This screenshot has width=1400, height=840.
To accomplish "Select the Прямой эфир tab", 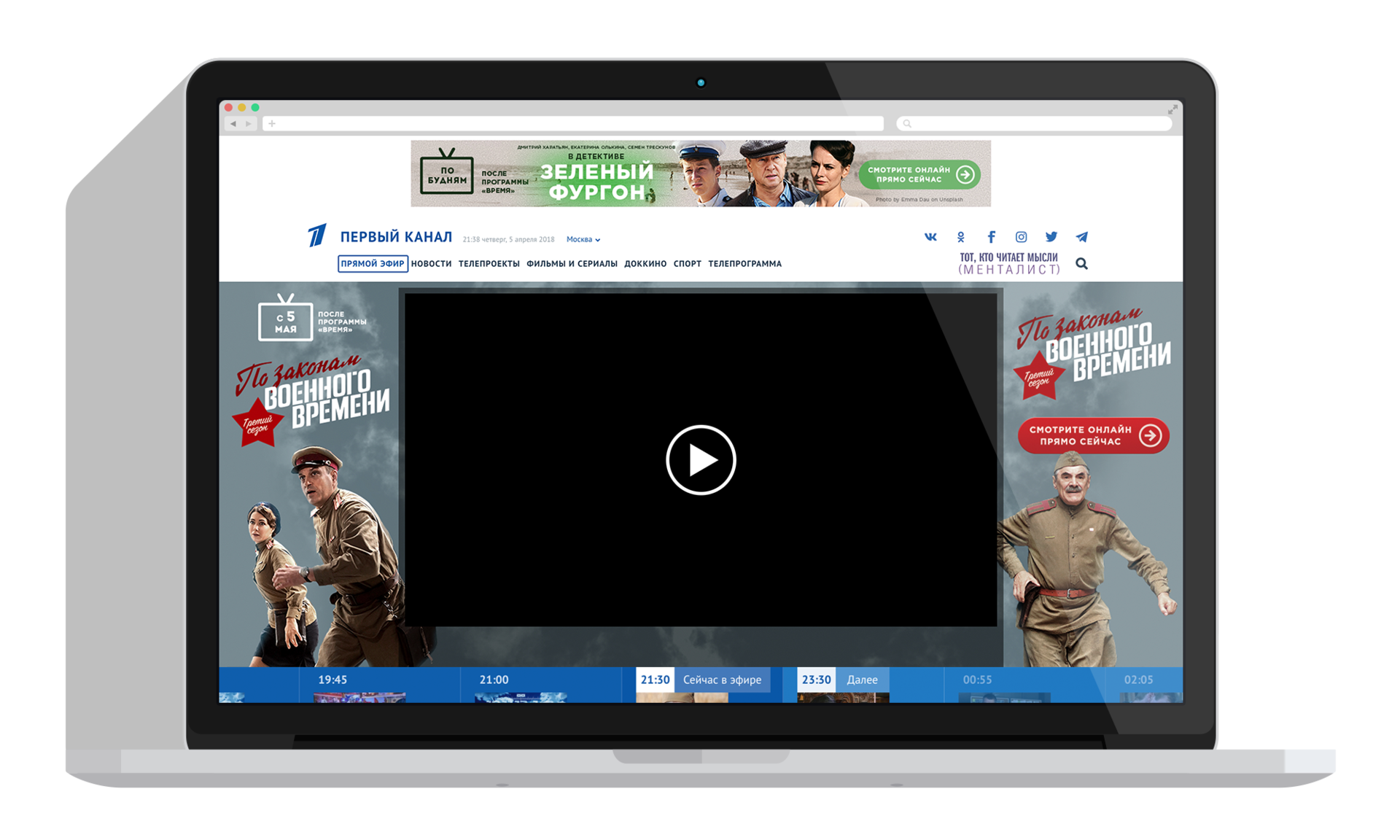I will click(373, 264).
